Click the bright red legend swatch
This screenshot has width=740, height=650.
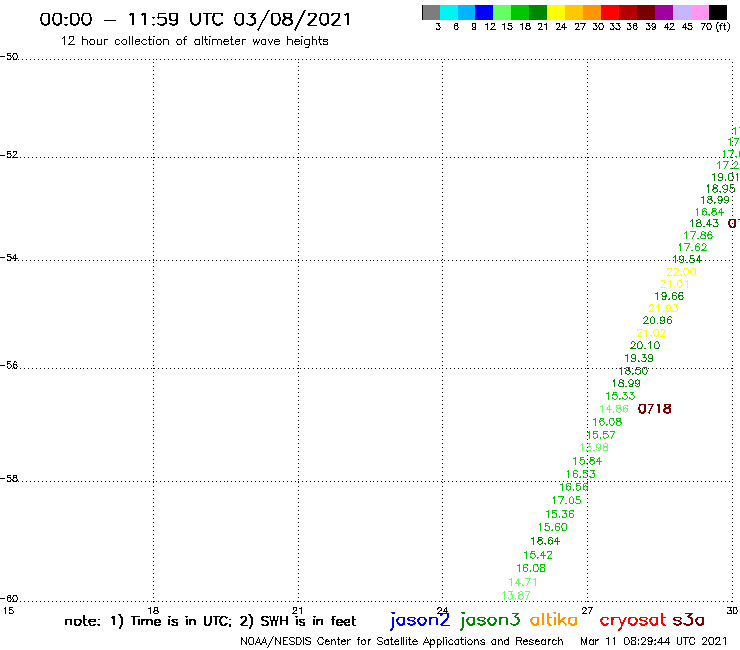[x=610, y=12]
